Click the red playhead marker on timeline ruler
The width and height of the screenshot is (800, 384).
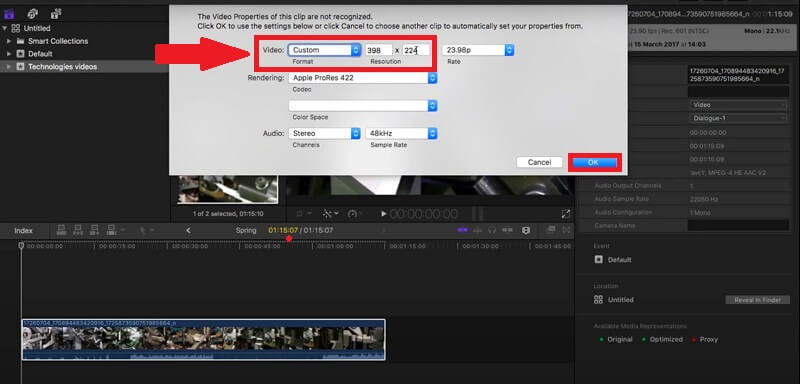pos(289,239)
